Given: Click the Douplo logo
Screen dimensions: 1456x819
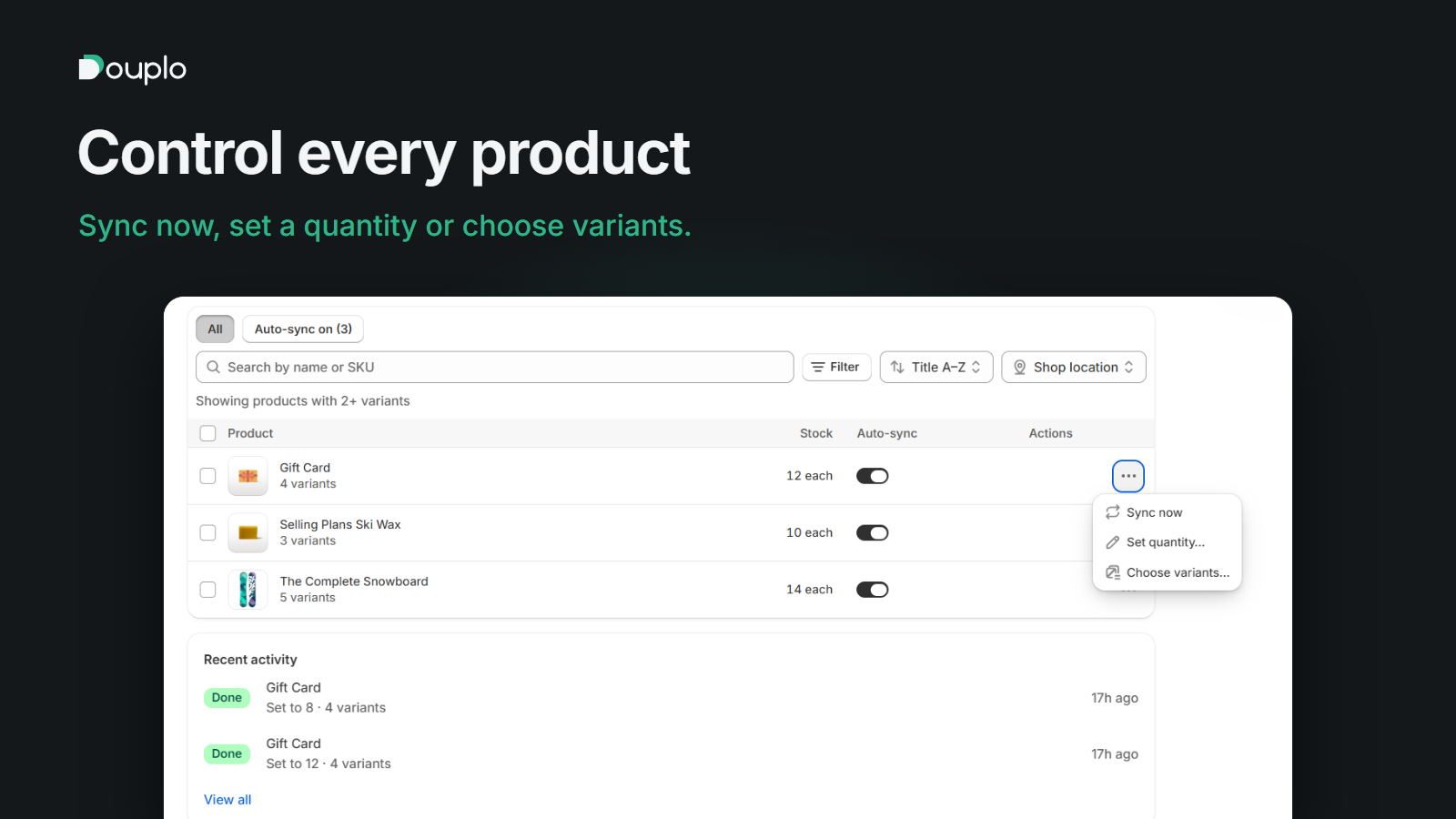Looking at the screenshot, I should tap(132, 69).
